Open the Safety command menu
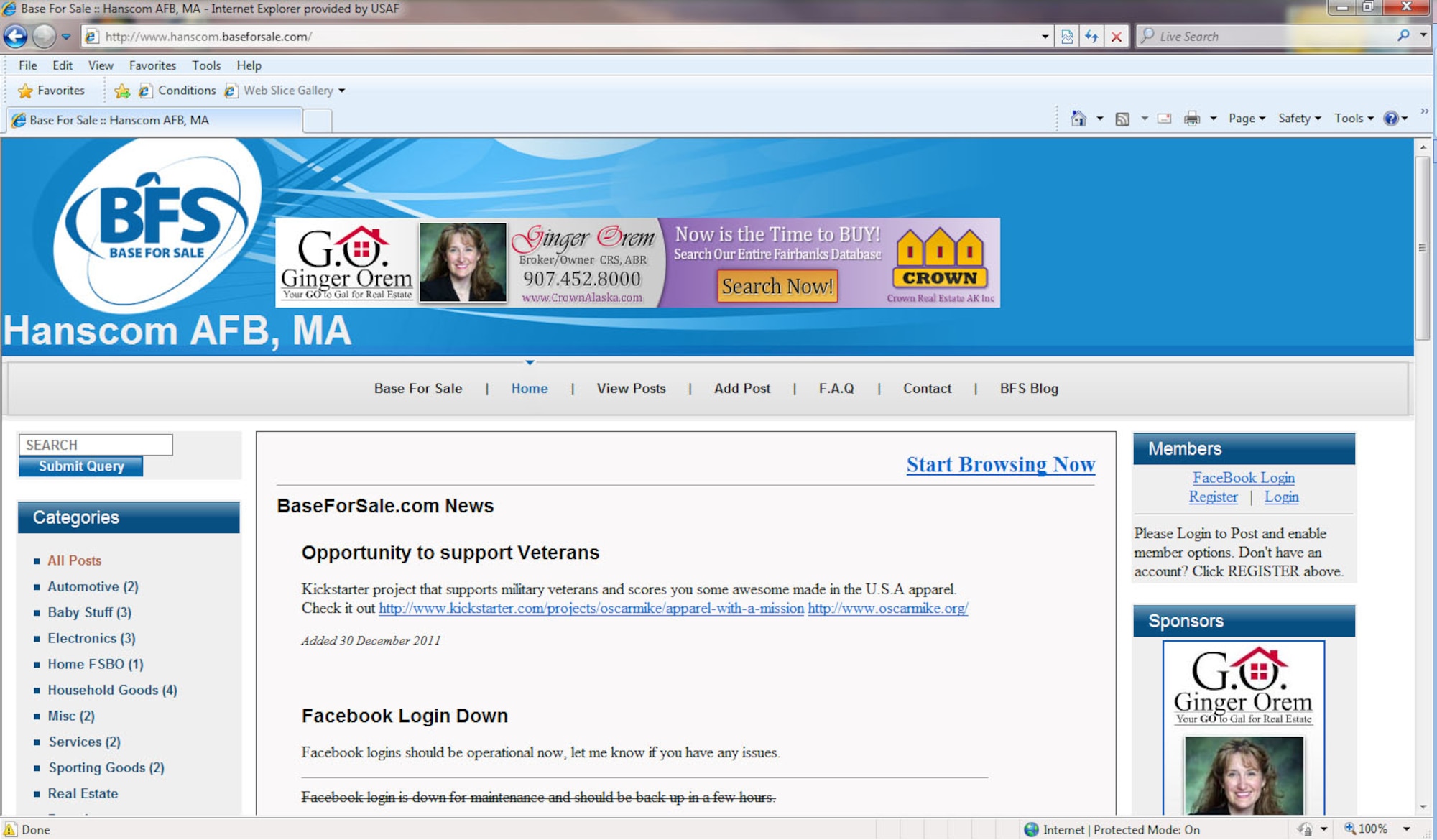This screenshot has width=1437, height=840. pos(1299,119)
